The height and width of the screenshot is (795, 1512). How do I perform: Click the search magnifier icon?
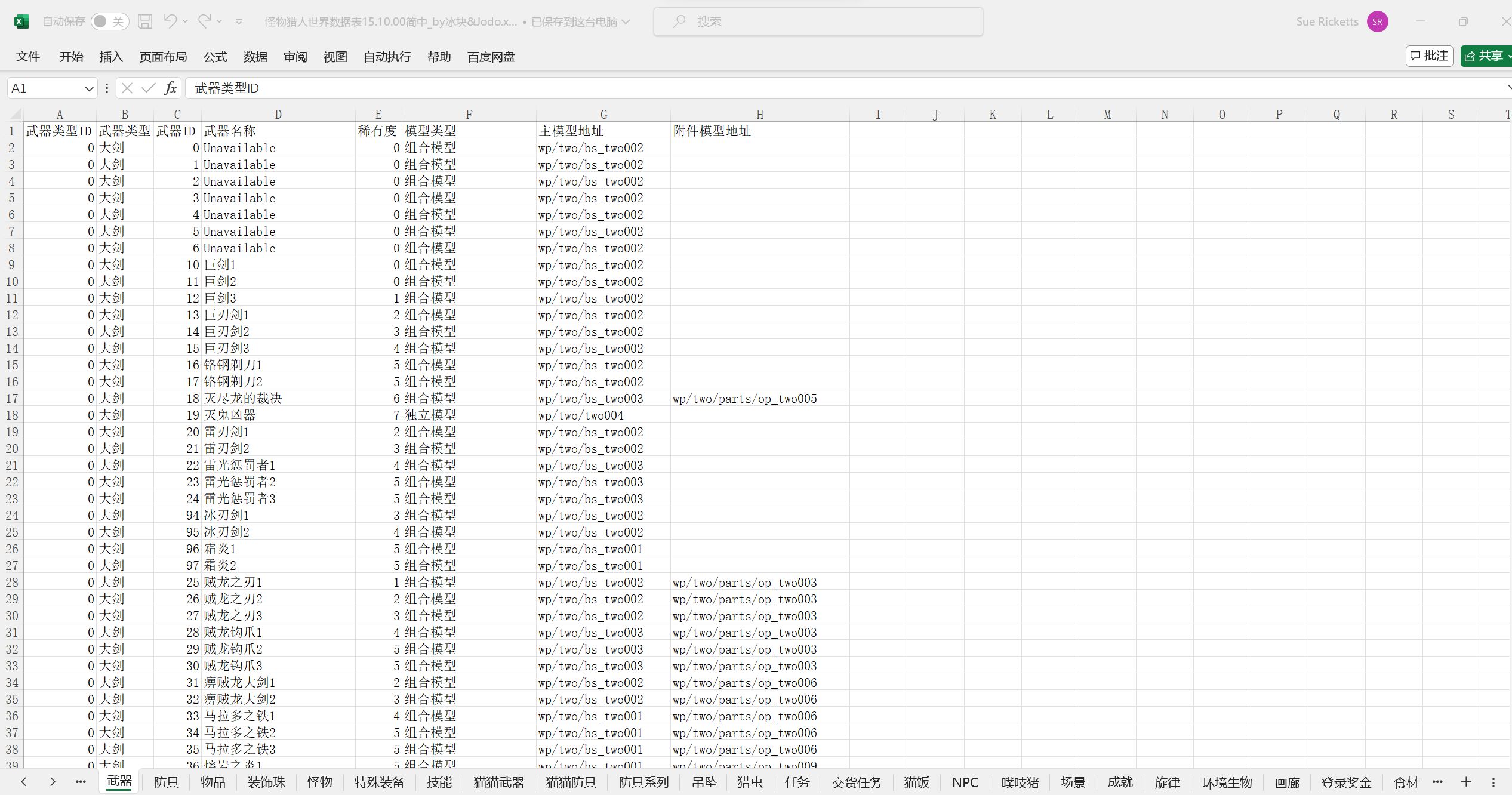point(679,21)
